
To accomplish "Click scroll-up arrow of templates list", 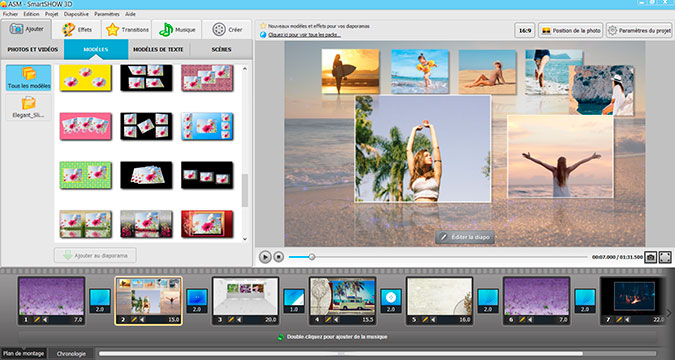I will [245, 68].
